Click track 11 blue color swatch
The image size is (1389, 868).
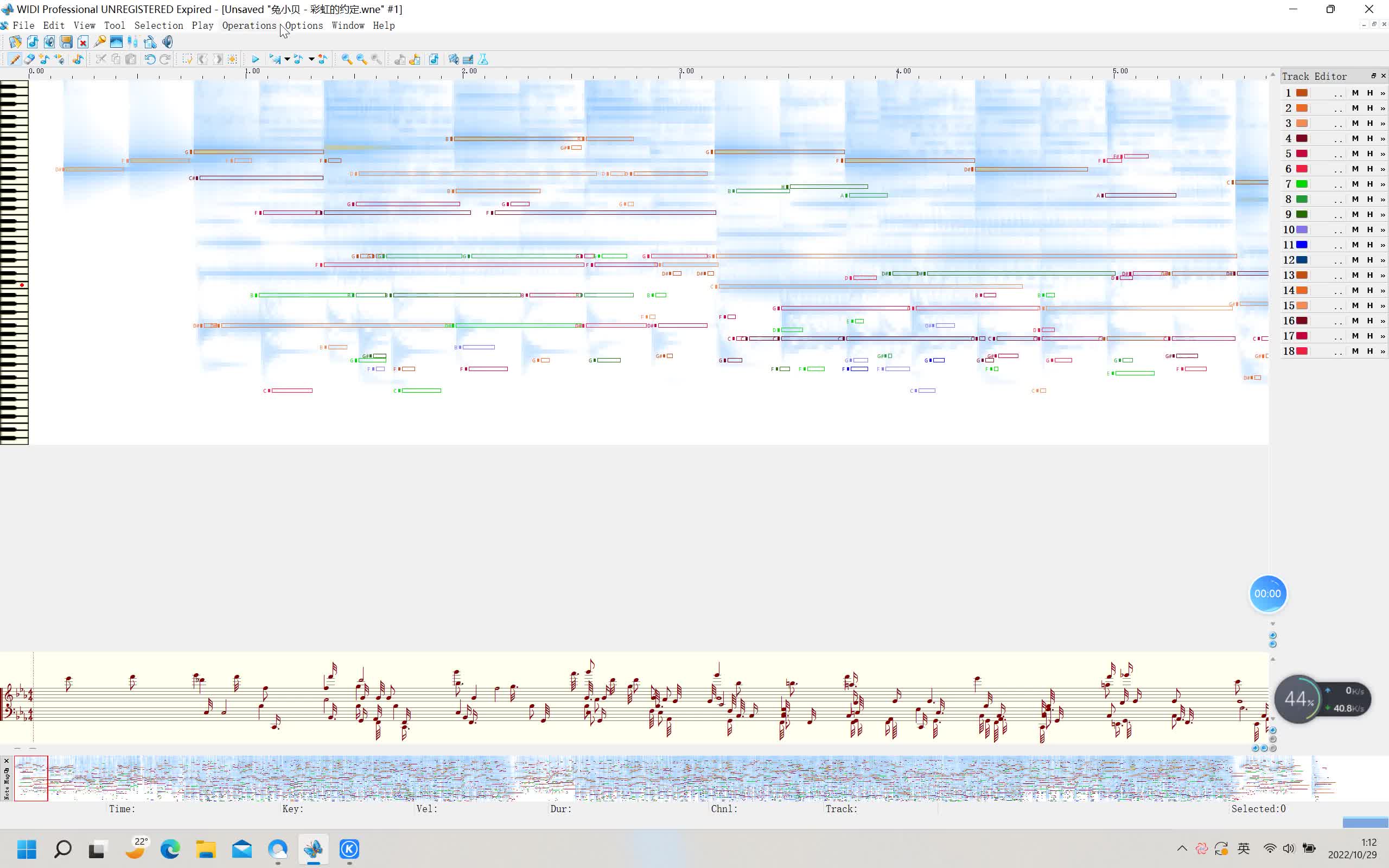tap(1302, 245)
